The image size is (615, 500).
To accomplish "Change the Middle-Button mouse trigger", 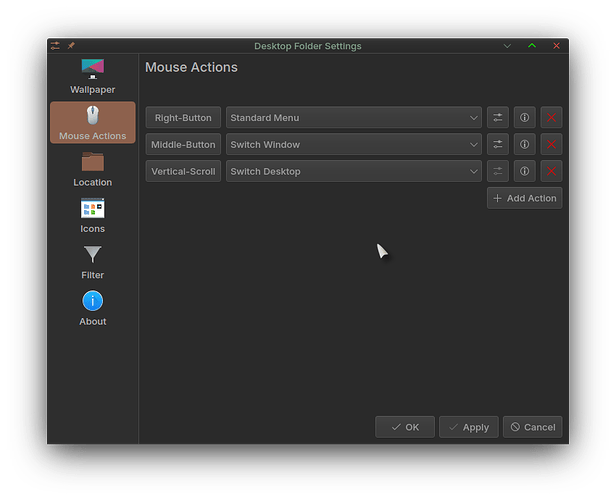I will [183, 145].
